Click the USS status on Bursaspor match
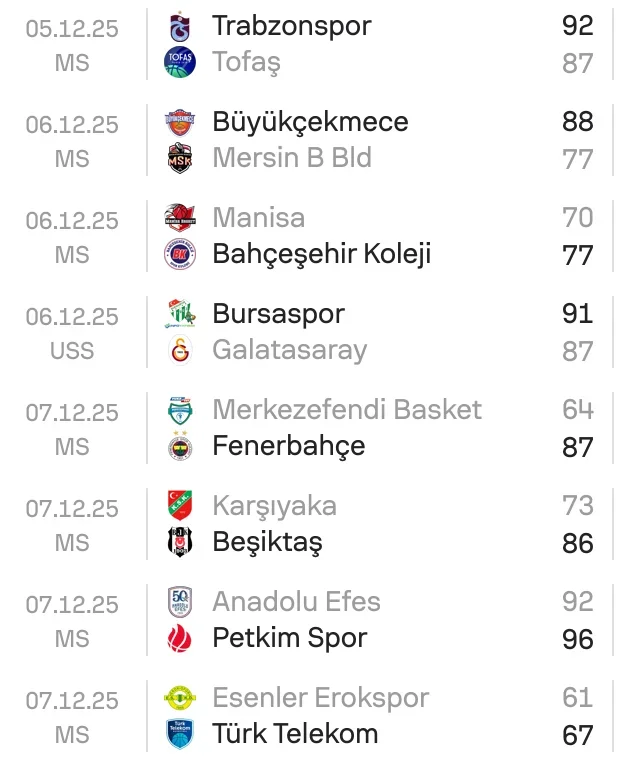The image size is (638, 776). [x=72, y=351]
